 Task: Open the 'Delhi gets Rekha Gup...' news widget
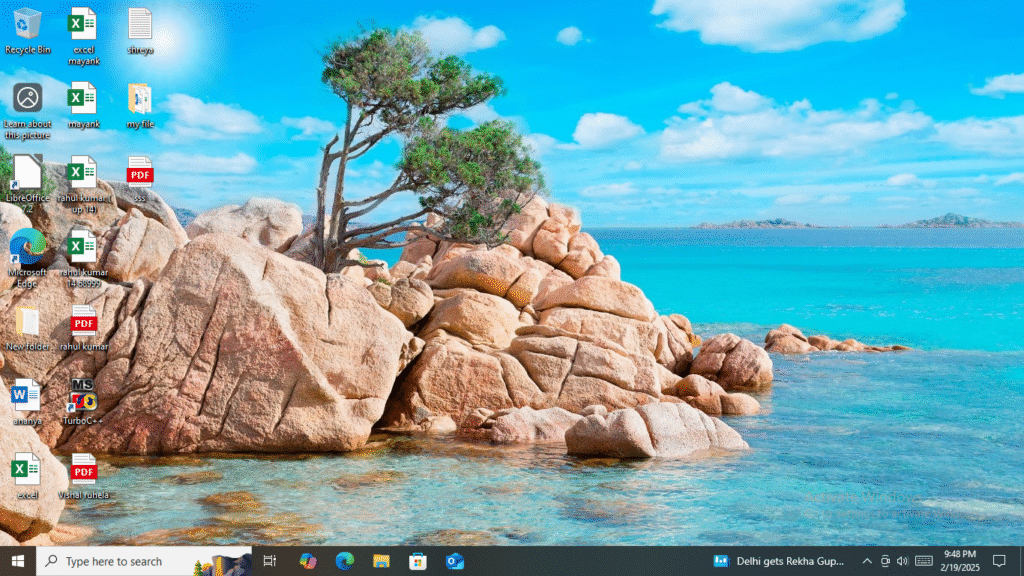(780, 561)
